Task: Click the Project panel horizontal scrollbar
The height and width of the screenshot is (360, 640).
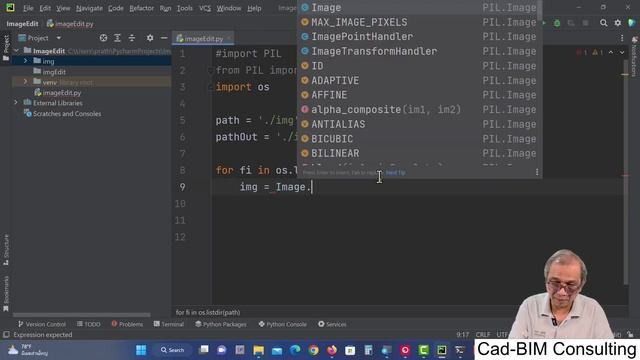Action: pyautogui.click(x=82, y=315)
